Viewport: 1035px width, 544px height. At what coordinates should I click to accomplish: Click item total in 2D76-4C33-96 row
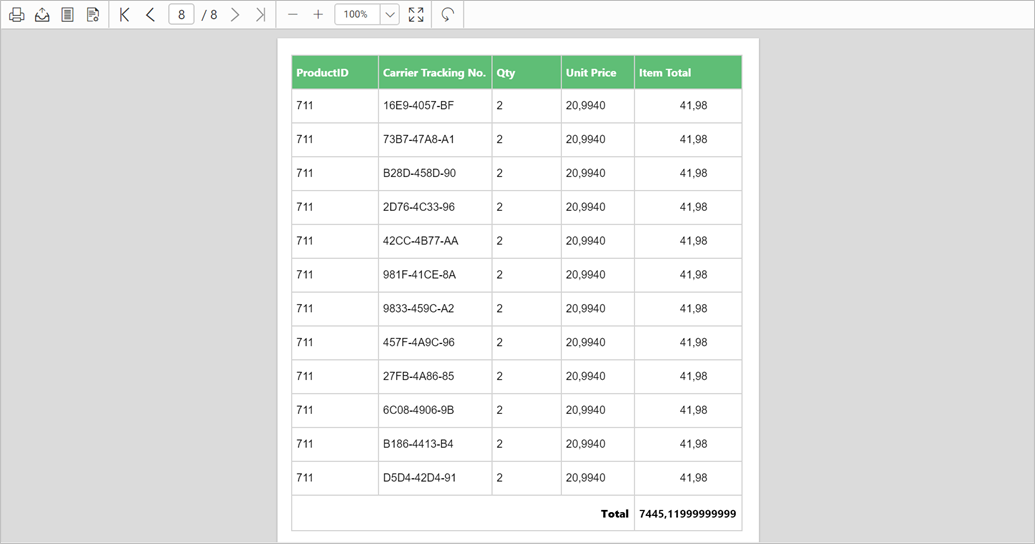[693, 207]
